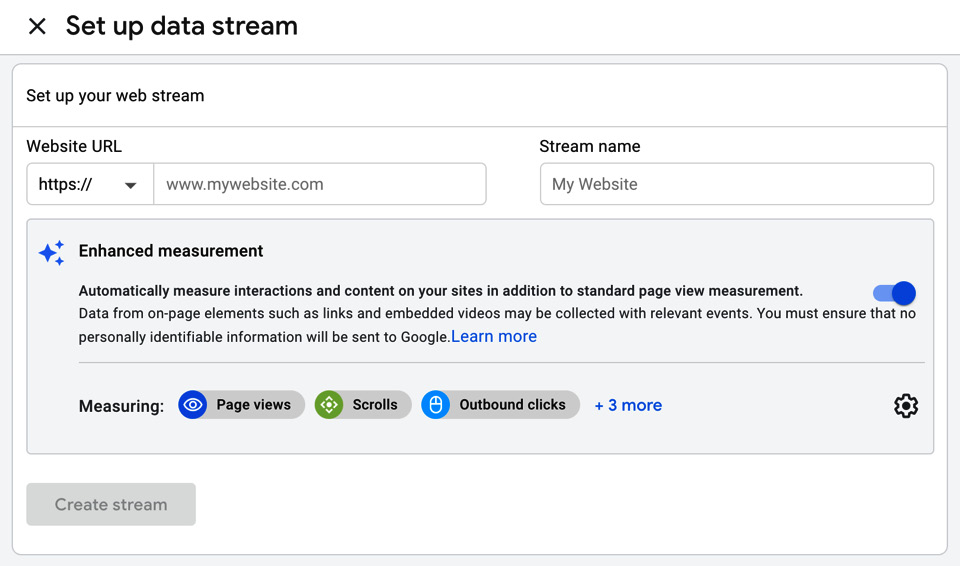Click the Measuring: label

pos(121,406)
